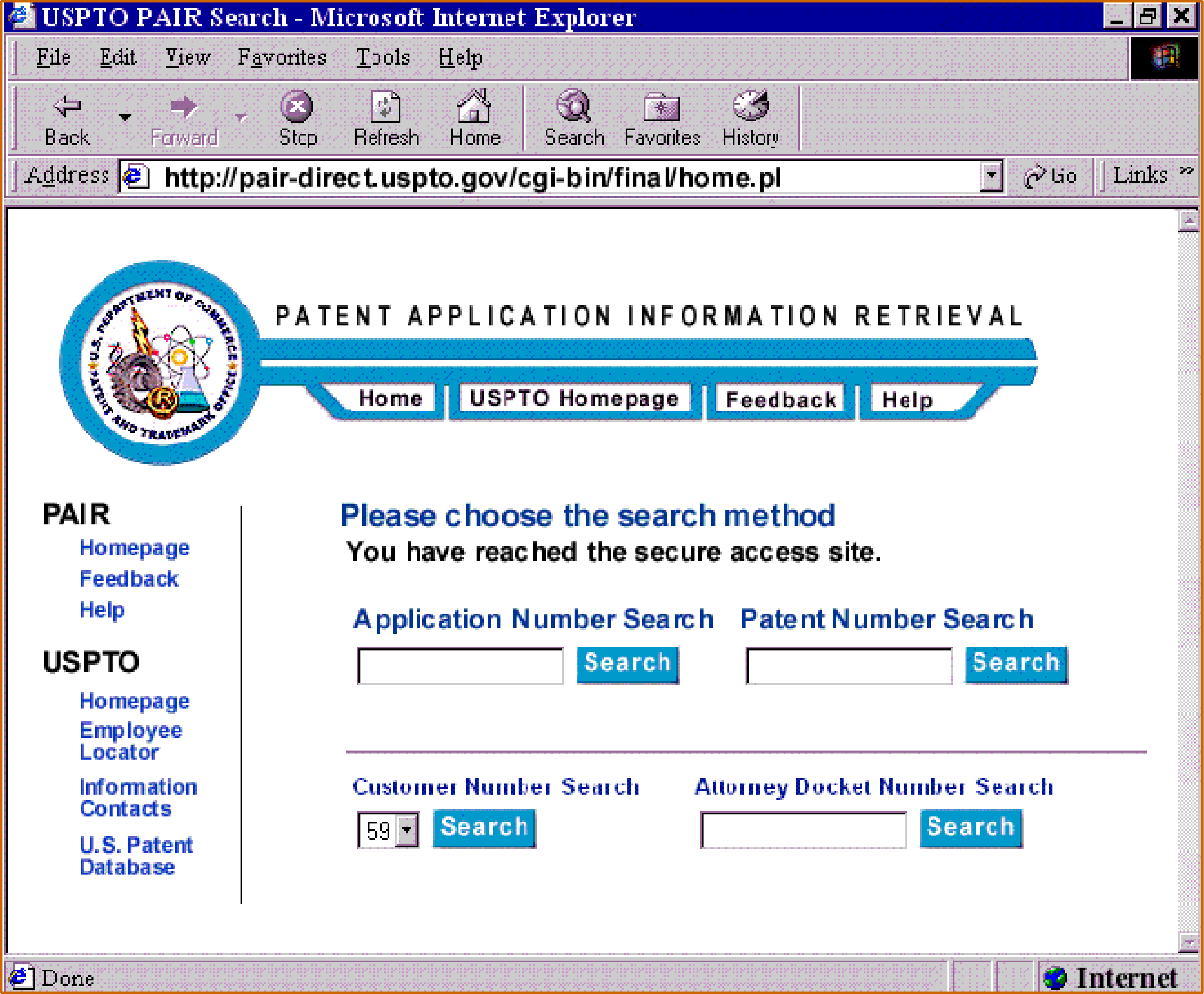
Task: Click the Back arrow toolbar icon
Action: point(68,107)
